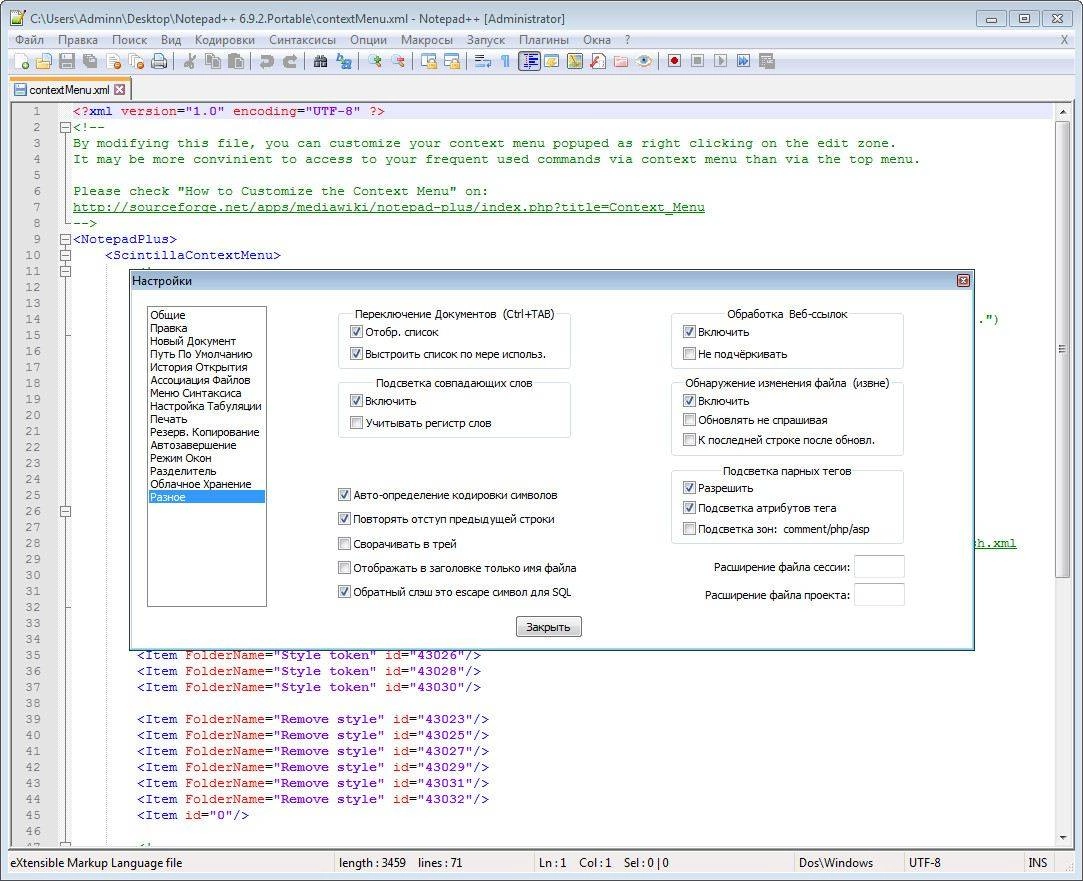
Task: Collapse ScintillaContextMenu fold on line 10
Action: click(x=65, y=255)
